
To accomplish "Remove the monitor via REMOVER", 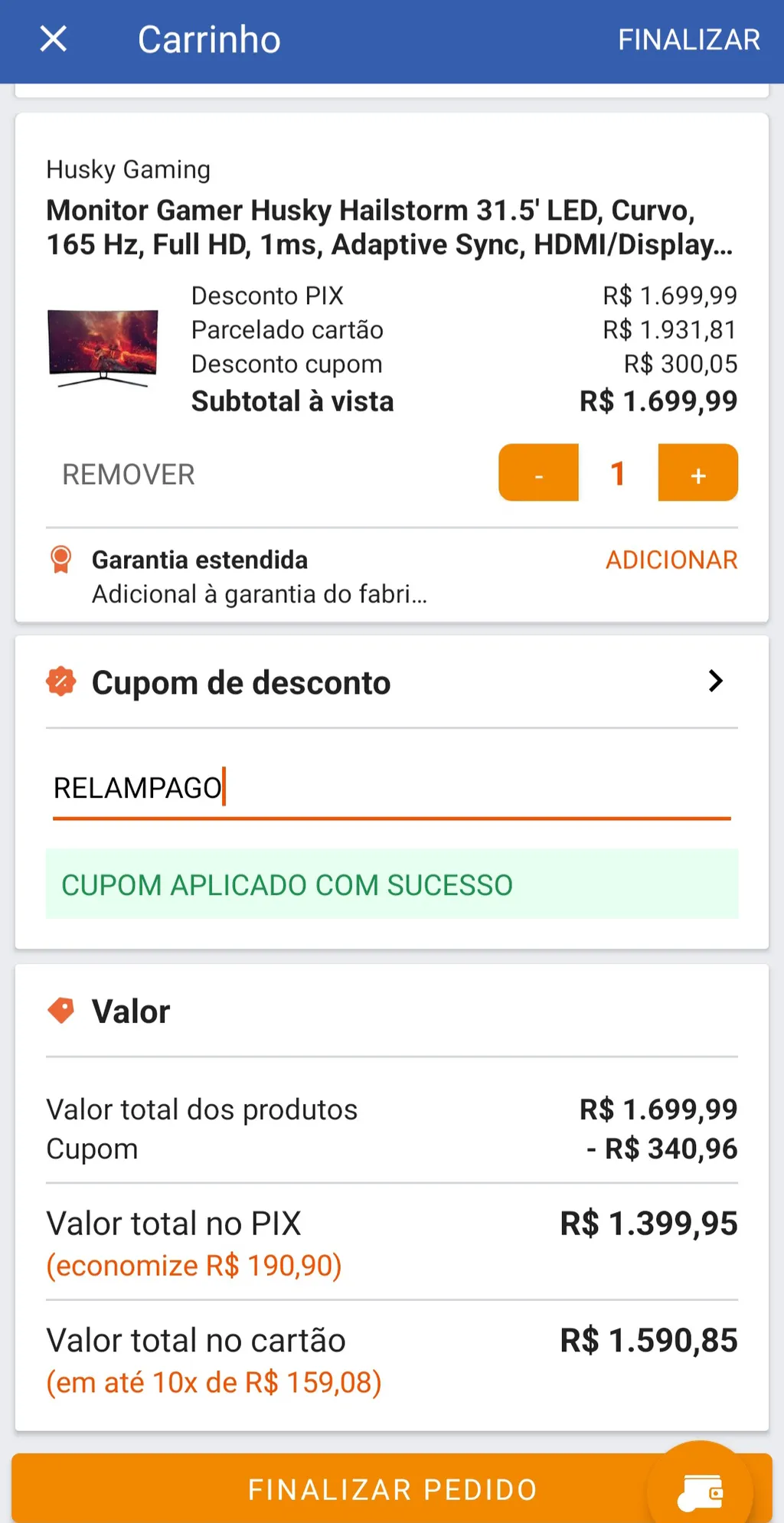I will point(129,475).
